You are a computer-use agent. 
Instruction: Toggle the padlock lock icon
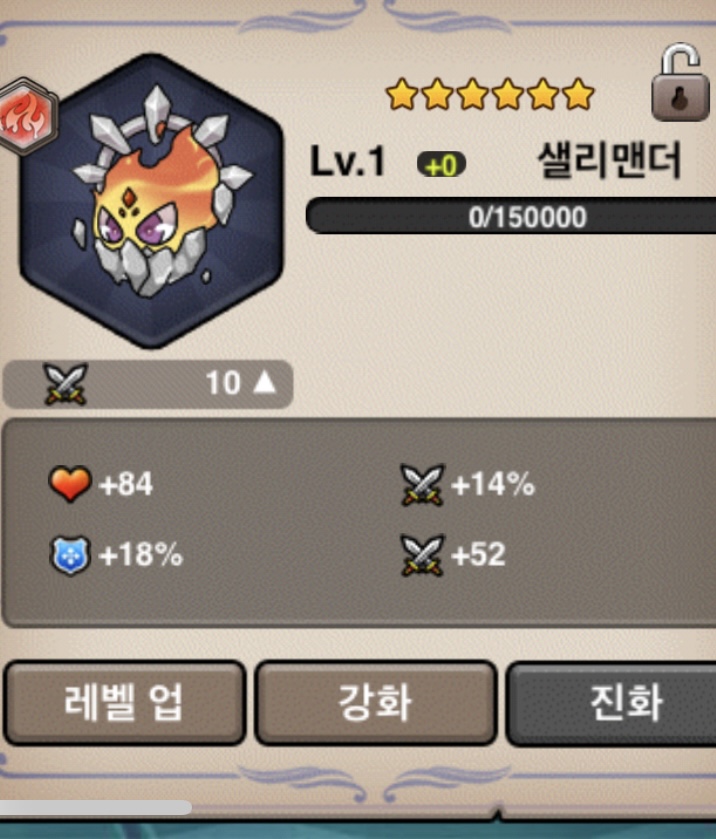pos(680,83)
